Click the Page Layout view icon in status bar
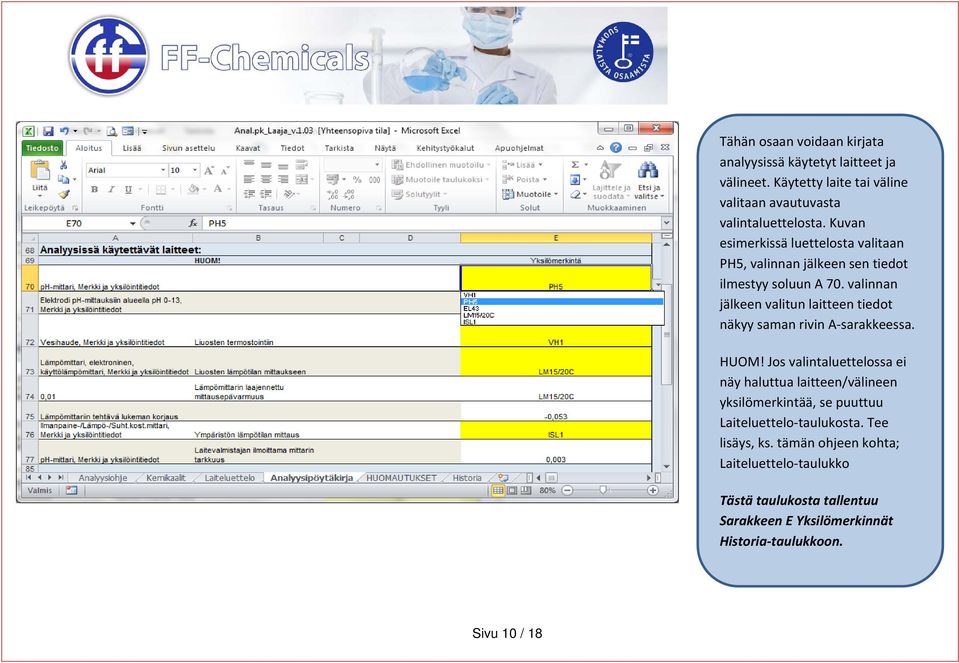The image size is (959, 663). coord(512,490)
